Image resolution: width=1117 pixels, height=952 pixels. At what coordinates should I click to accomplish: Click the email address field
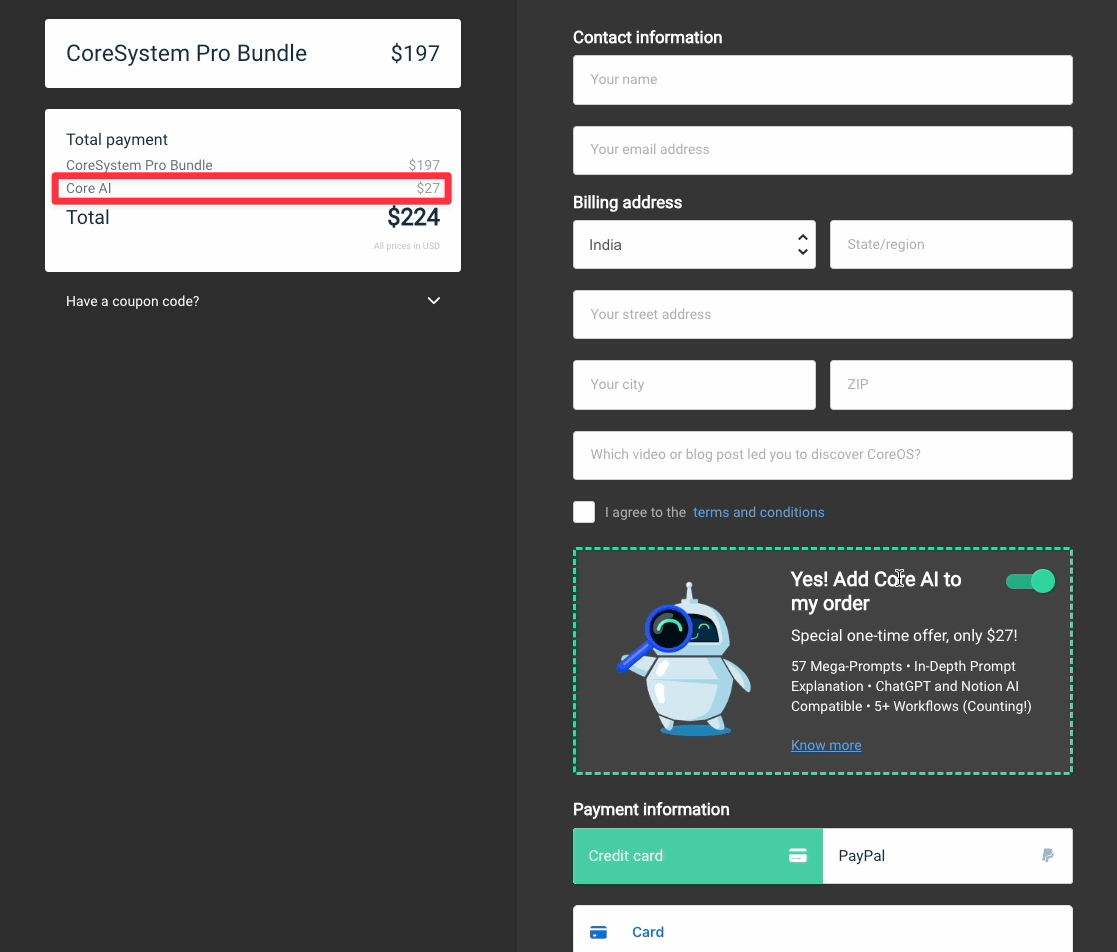coord(822,150)
